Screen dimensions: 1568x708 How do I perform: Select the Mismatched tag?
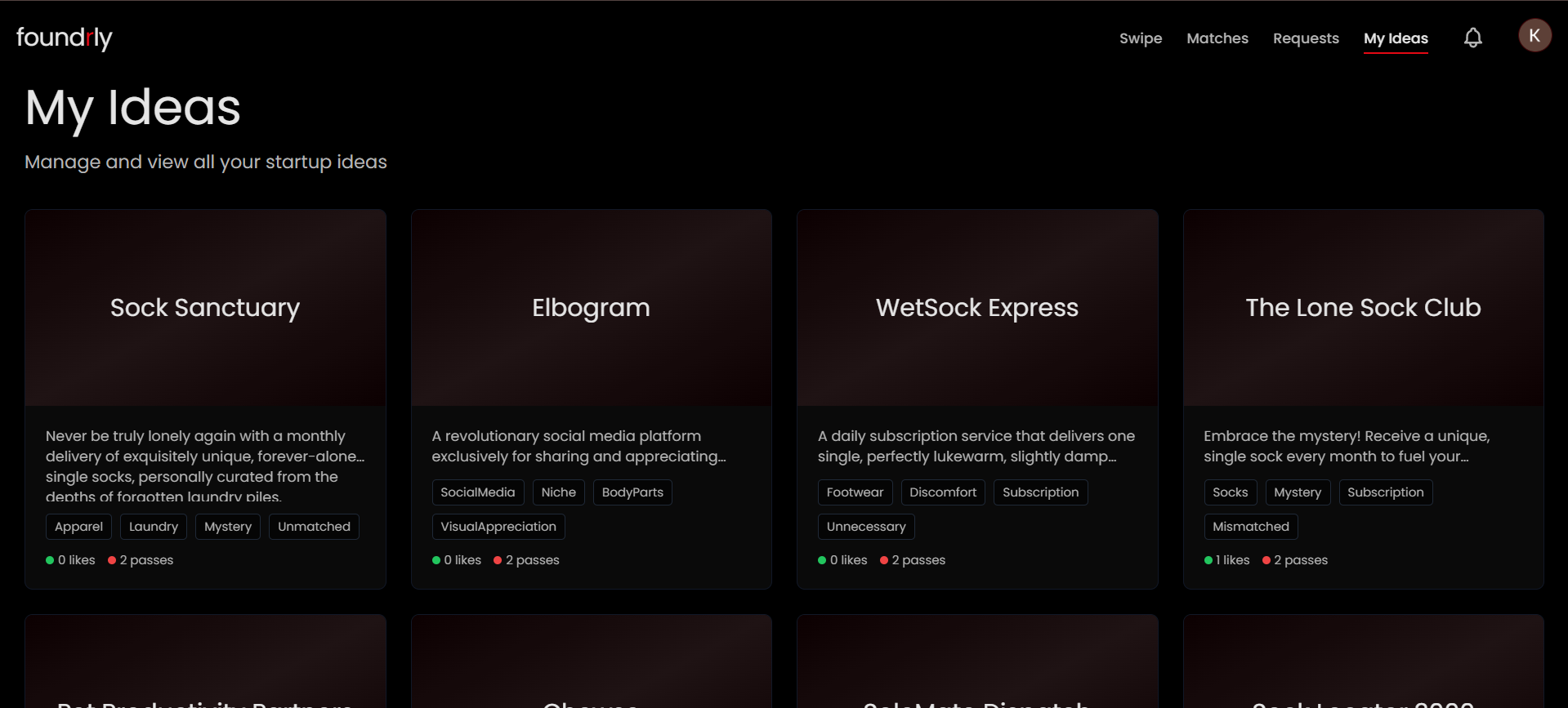1251,527
